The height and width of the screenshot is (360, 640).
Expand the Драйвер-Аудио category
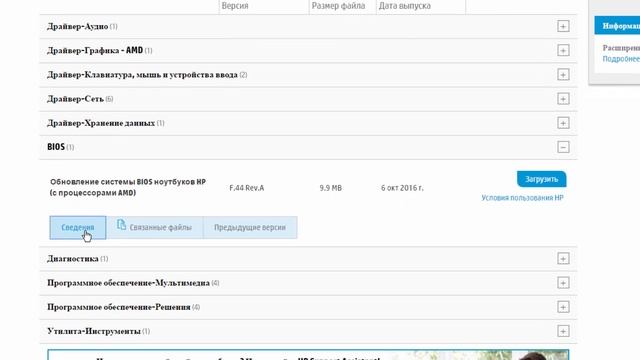click(x=563, y=26)
